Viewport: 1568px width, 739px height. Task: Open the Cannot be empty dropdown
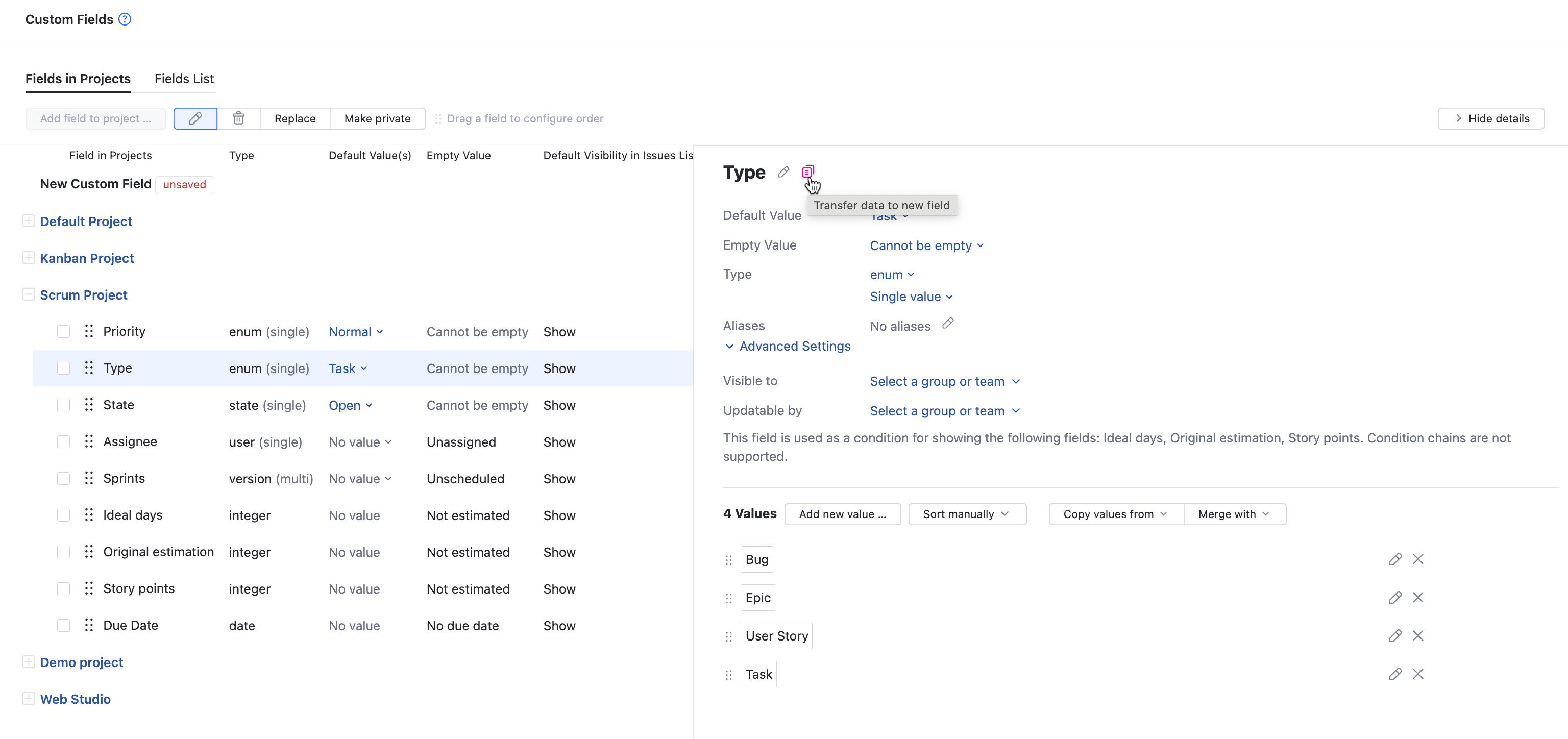tap(926, 246)
